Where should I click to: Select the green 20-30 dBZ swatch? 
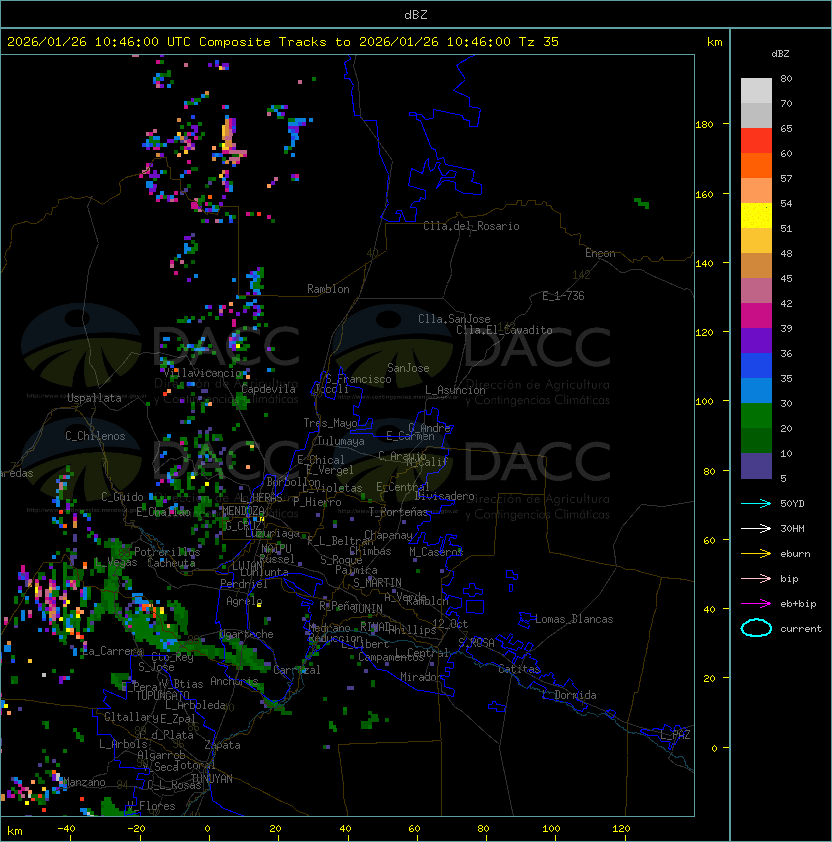click(756, 416)
